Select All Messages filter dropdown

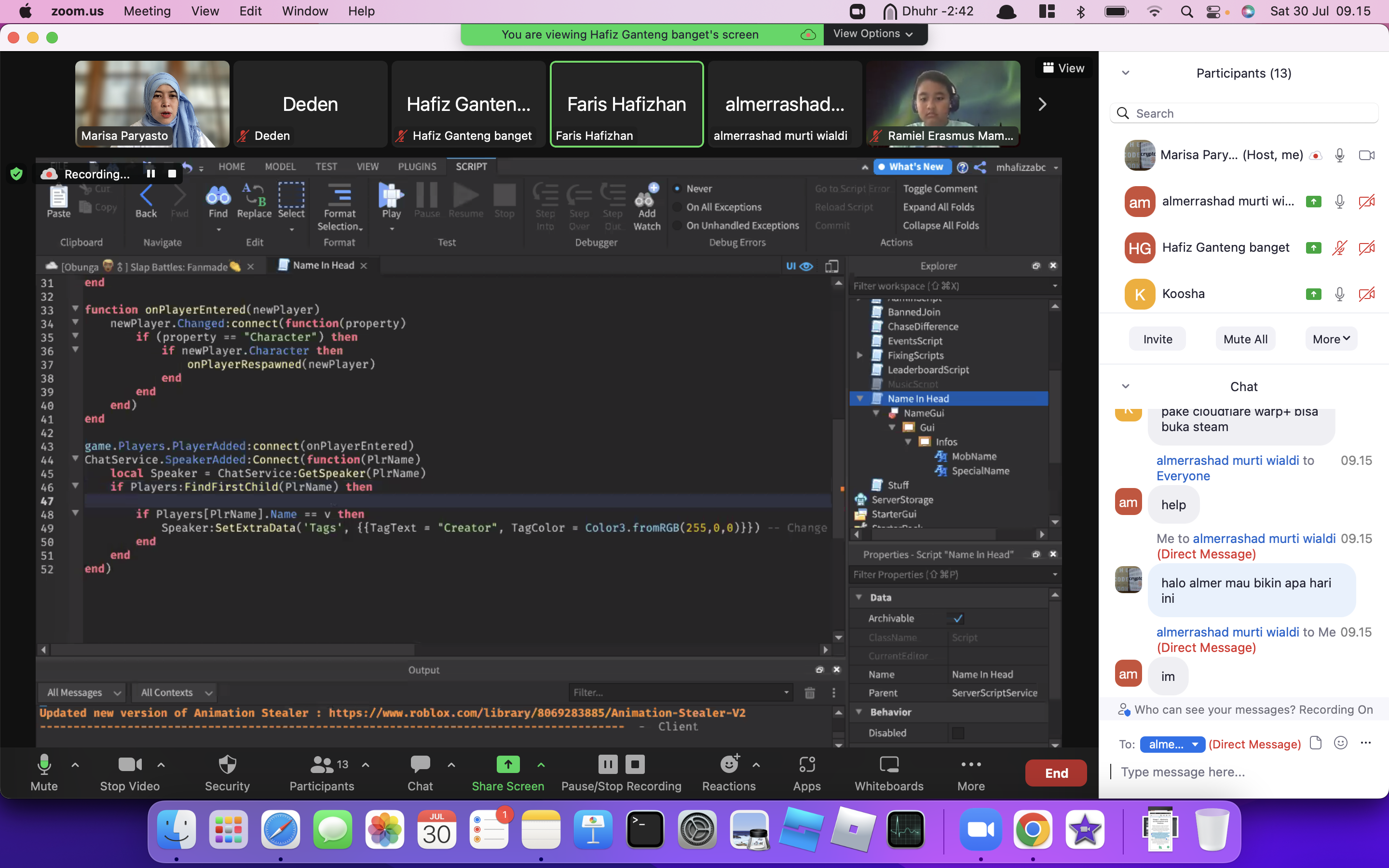click(x=83, y=692)
